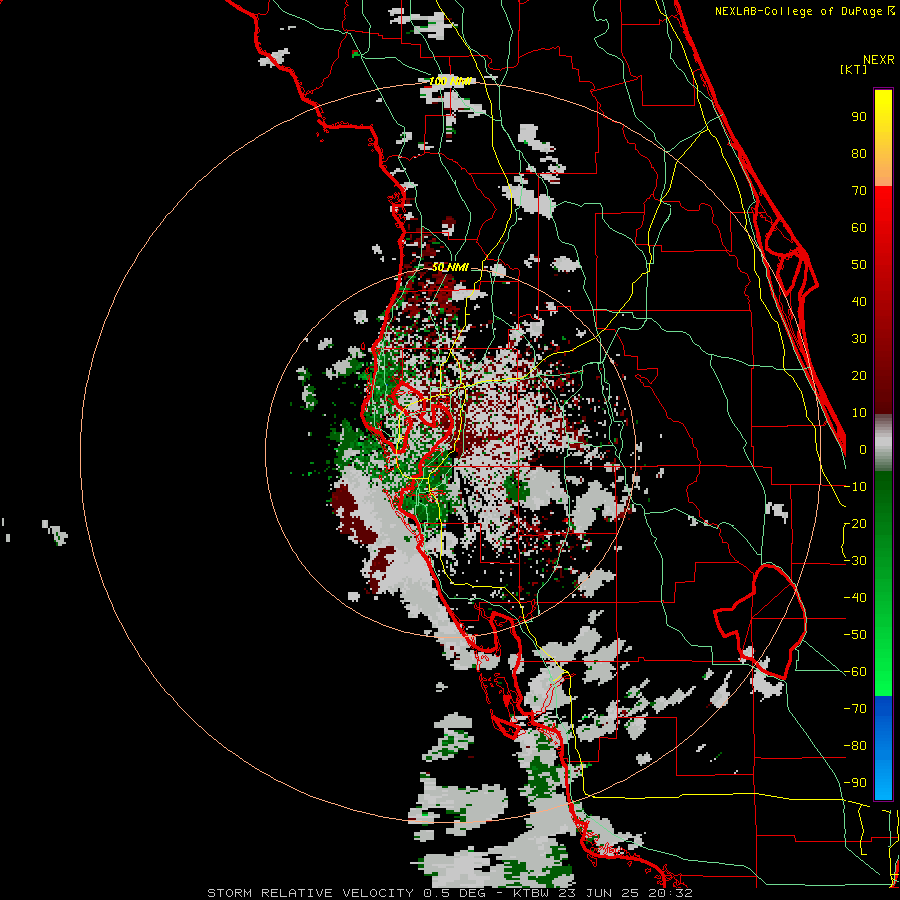
Task: Click the positive 90 value on the velocity scale
Action: (x=859, y=117)
